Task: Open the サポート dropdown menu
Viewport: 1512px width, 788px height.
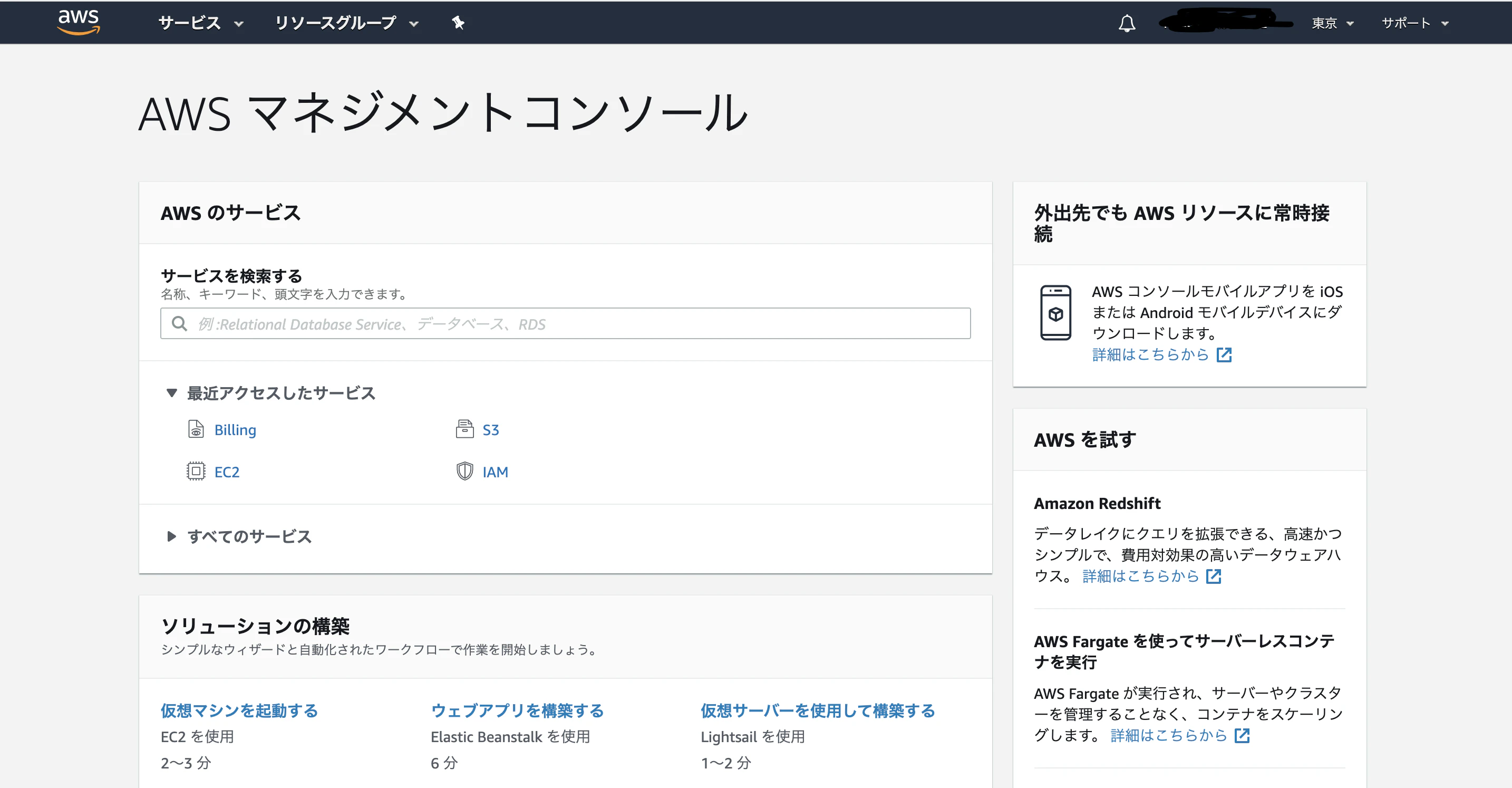Action: point(1414,24)
